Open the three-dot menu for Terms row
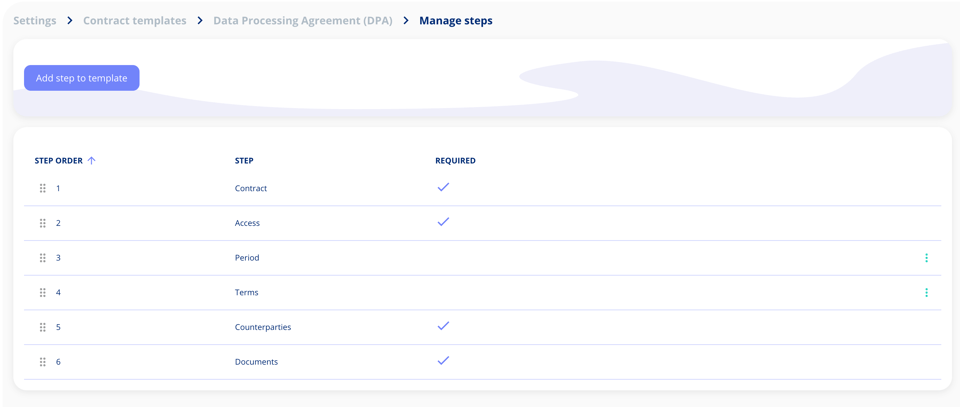The image size is (960, 407). [x=926, y=293]
